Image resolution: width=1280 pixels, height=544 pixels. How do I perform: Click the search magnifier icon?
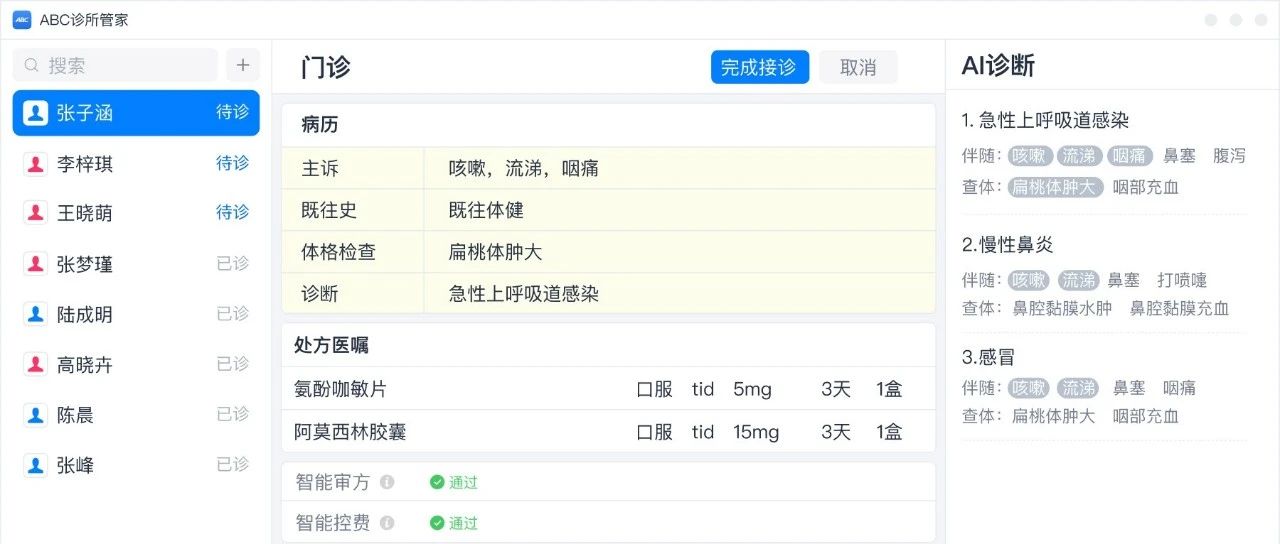click(31, 65)
